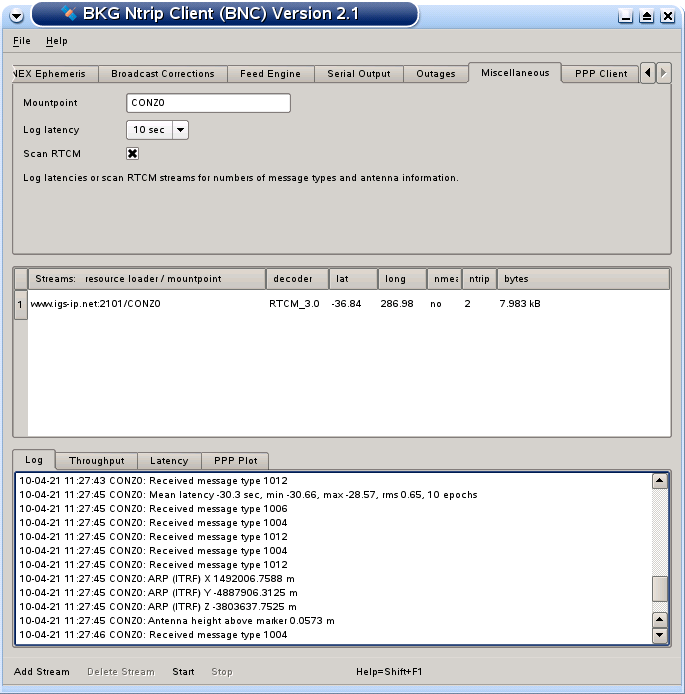Screen dimensions: 685x694
Task: Switch to the PPP Client tab
Action: 600,73
